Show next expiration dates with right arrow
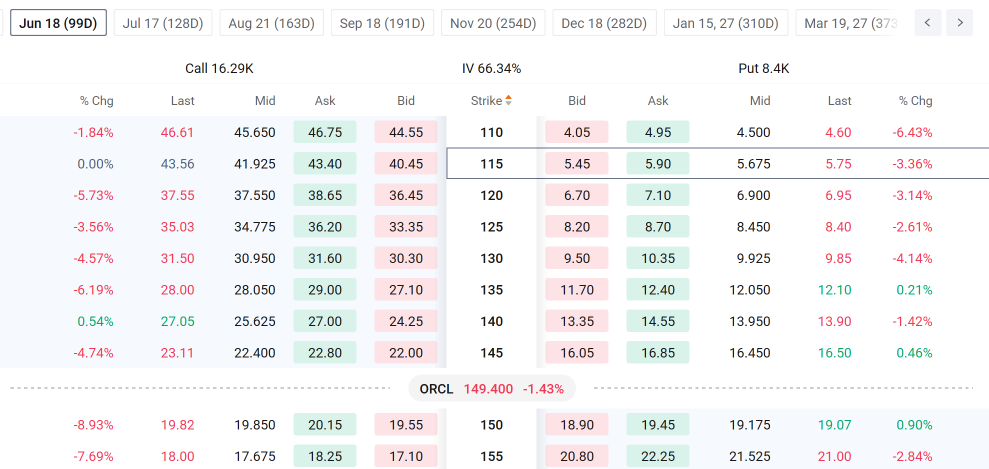 point(960,23)
